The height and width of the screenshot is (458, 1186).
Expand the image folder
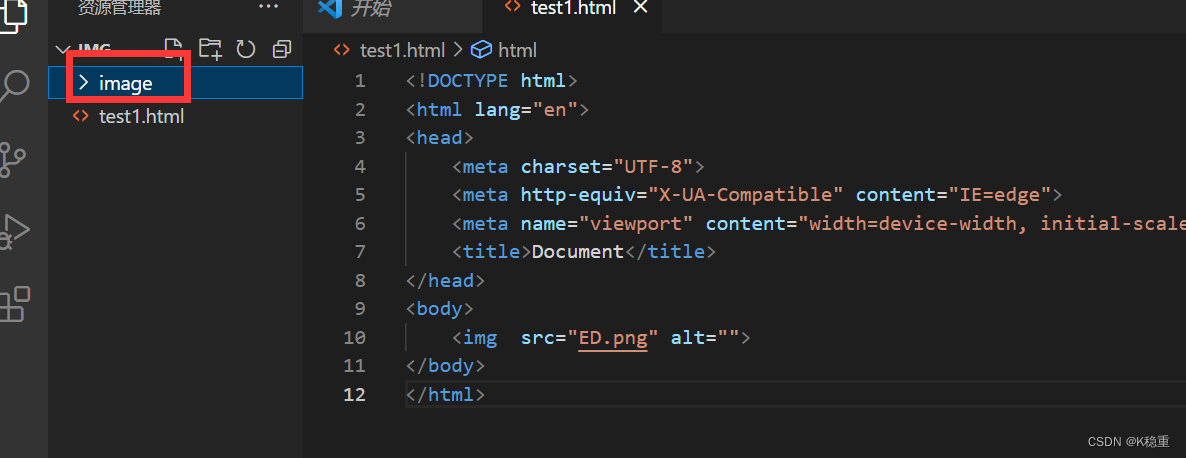[x=126, y=83]
